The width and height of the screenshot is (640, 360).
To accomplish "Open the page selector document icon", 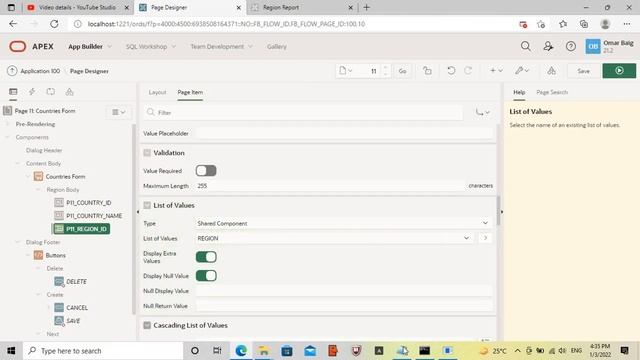I will coord(345,71).
